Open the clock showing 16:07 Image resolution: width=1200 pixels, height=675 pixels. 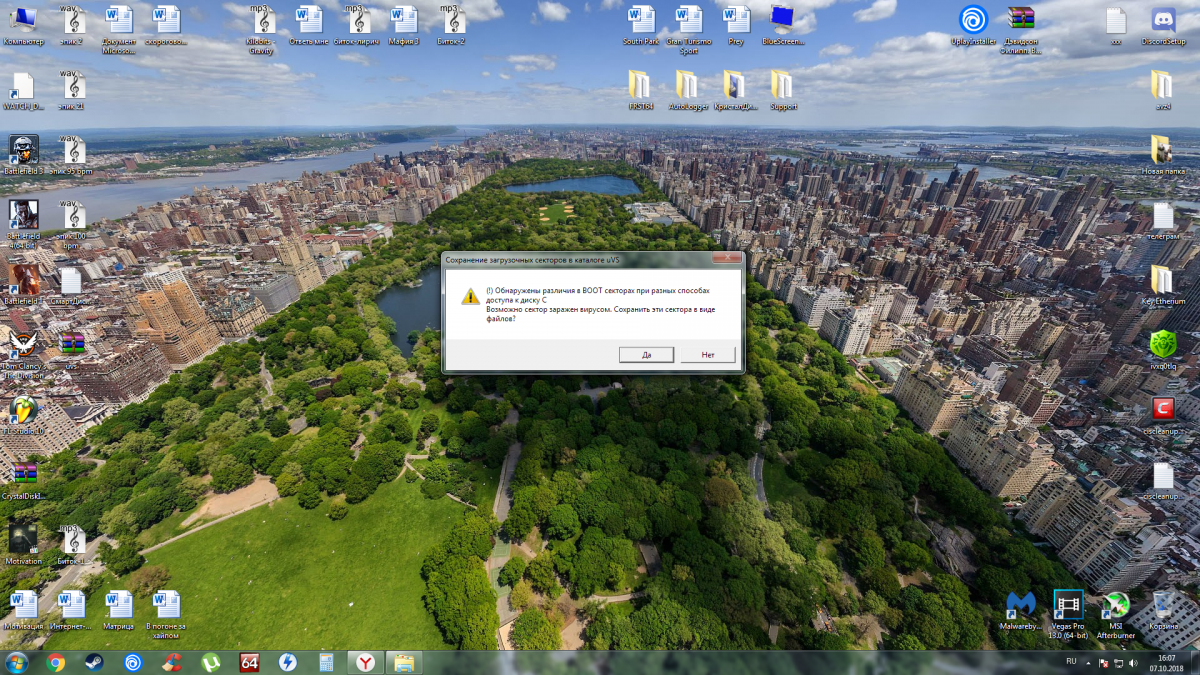pyautogui.click(x=1166, y=662)
